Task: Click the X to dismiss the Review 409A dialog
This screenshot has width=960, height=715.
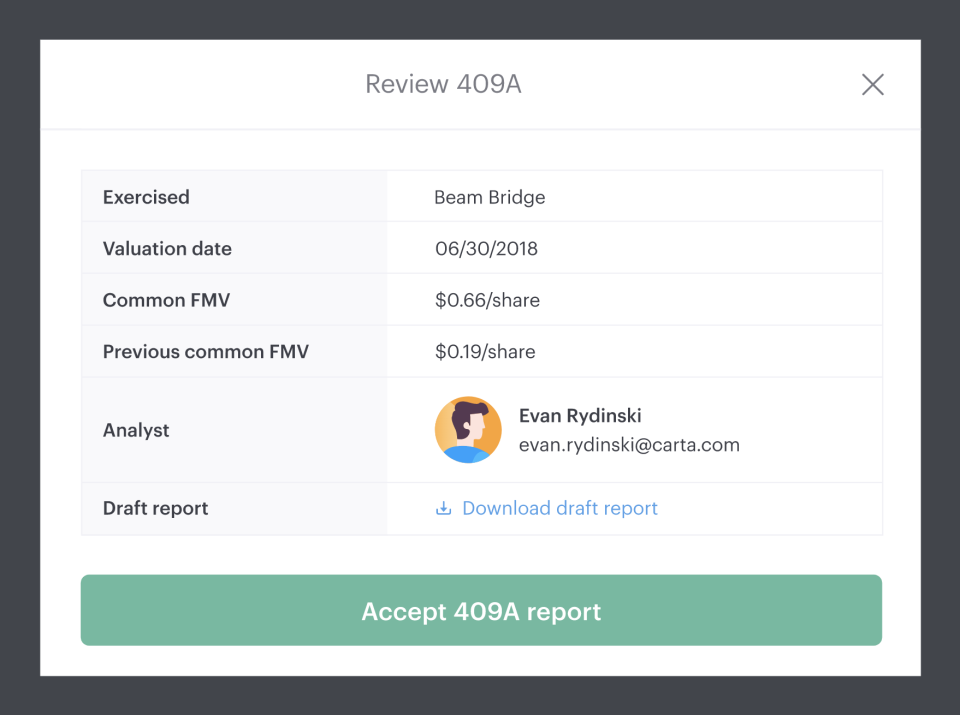Action: click(x=872, y=84)
